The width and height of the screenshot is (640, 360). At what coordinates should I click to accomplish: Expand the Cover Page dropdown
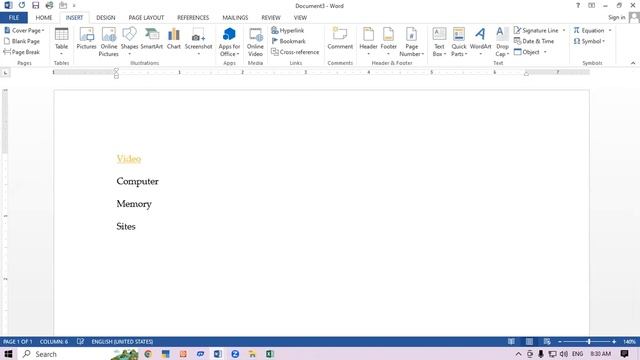tap(43, 31)
